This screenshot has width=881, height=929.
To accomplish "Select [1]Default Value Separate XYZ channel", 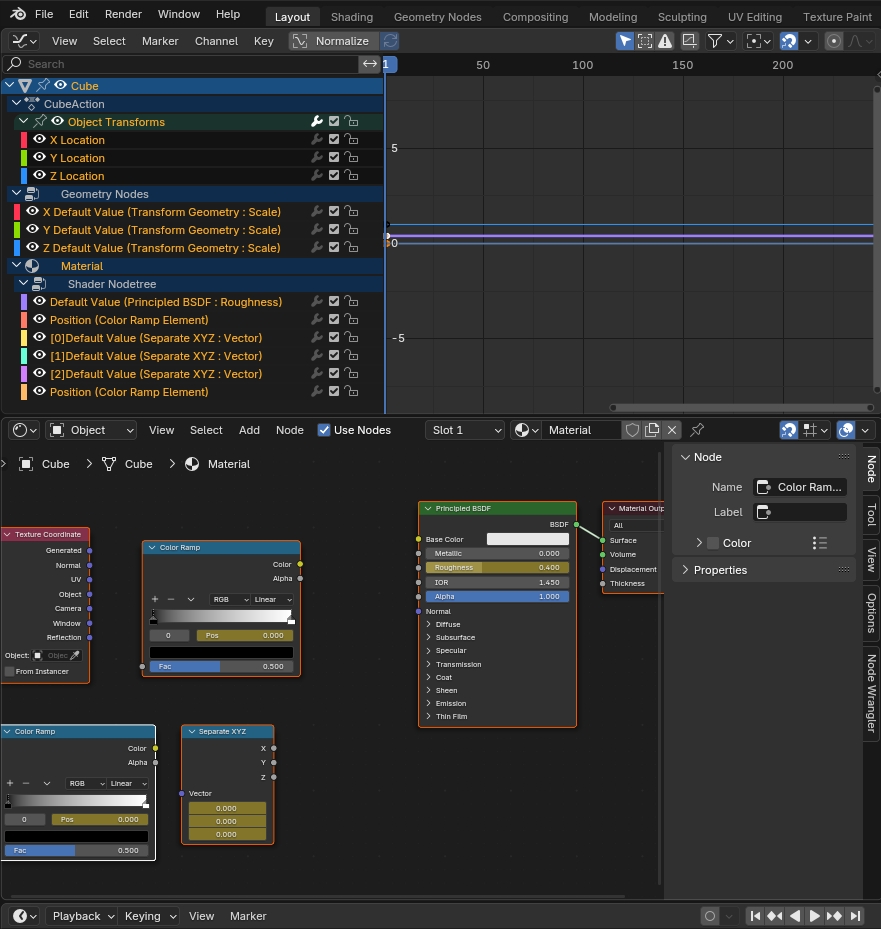I will click(x=156, y=355).
